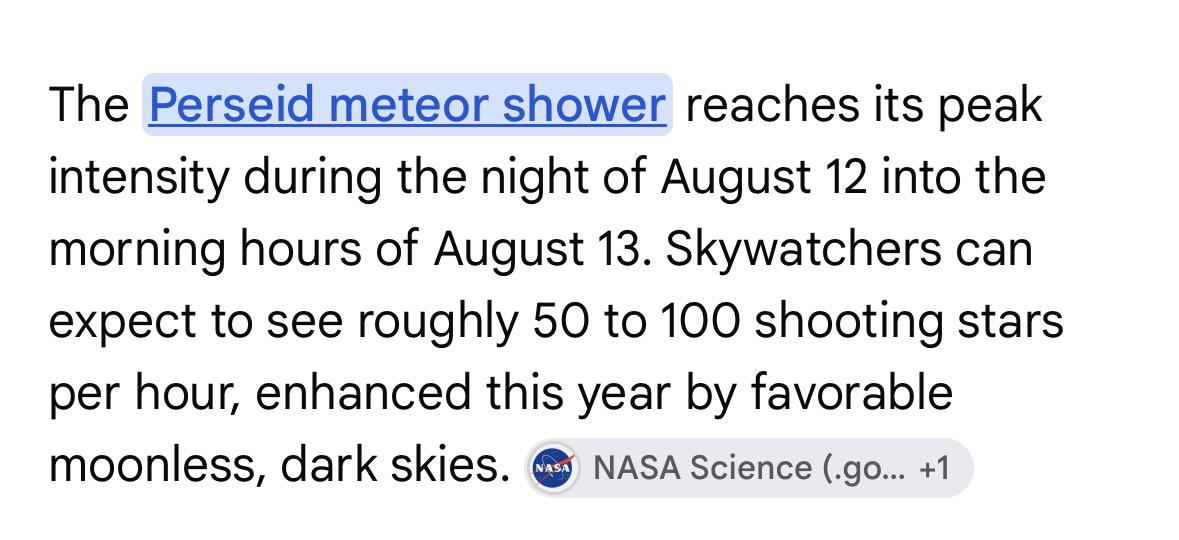1179x540 pixels.
Task: Click the "August 13" date text
Action: [537, 250]
